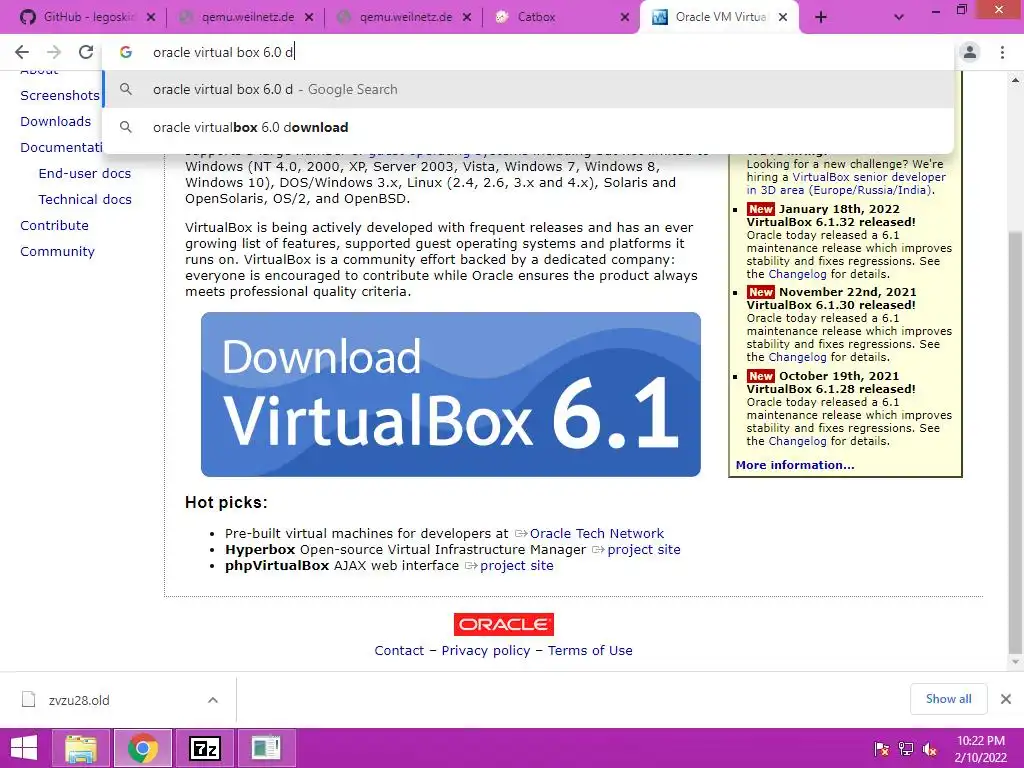
Task: Click the Show all downloads button
Action: coord(948,699)
